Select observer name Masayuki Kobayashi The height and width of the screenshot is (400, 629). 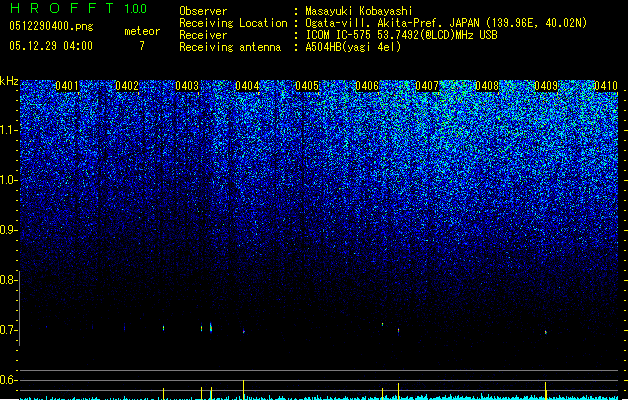[x=359, y=11]
